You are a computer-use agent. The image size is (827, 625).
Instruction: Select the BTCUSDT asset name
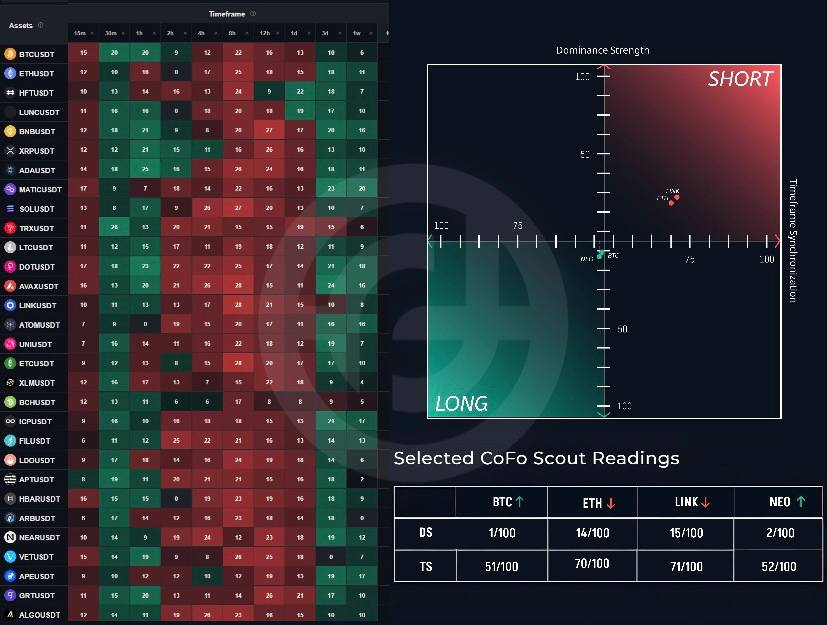(36, 54)
